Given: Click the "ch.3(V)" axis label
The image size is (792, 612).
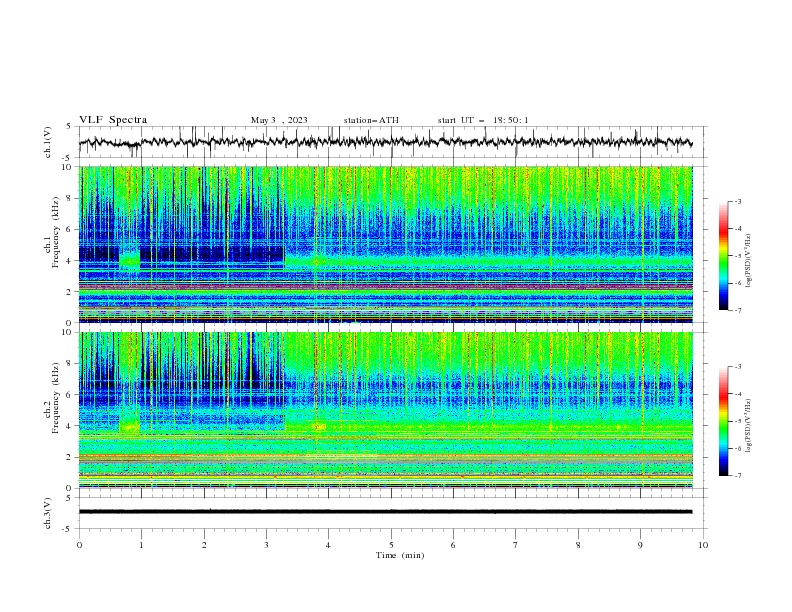Looking at the screenshot, I should (48, 513).
